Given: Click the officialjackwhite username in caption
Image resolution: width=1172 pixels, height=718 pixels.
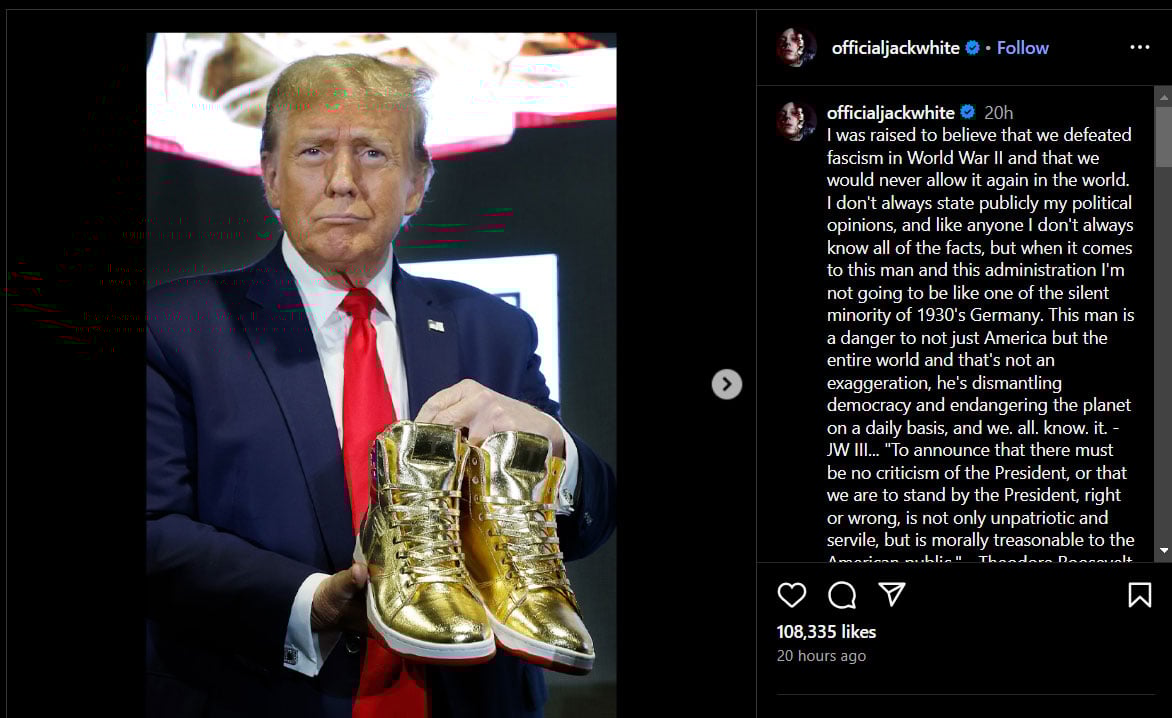Looking at the screenshot, I should point(890,113).
